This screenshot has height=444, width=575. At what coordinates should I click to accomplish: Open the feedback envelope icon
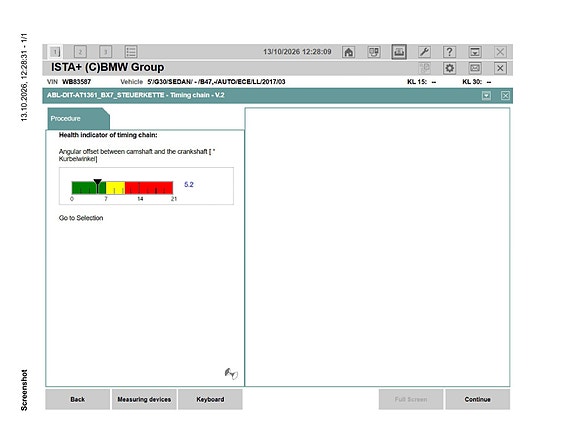tap(475, 68)
